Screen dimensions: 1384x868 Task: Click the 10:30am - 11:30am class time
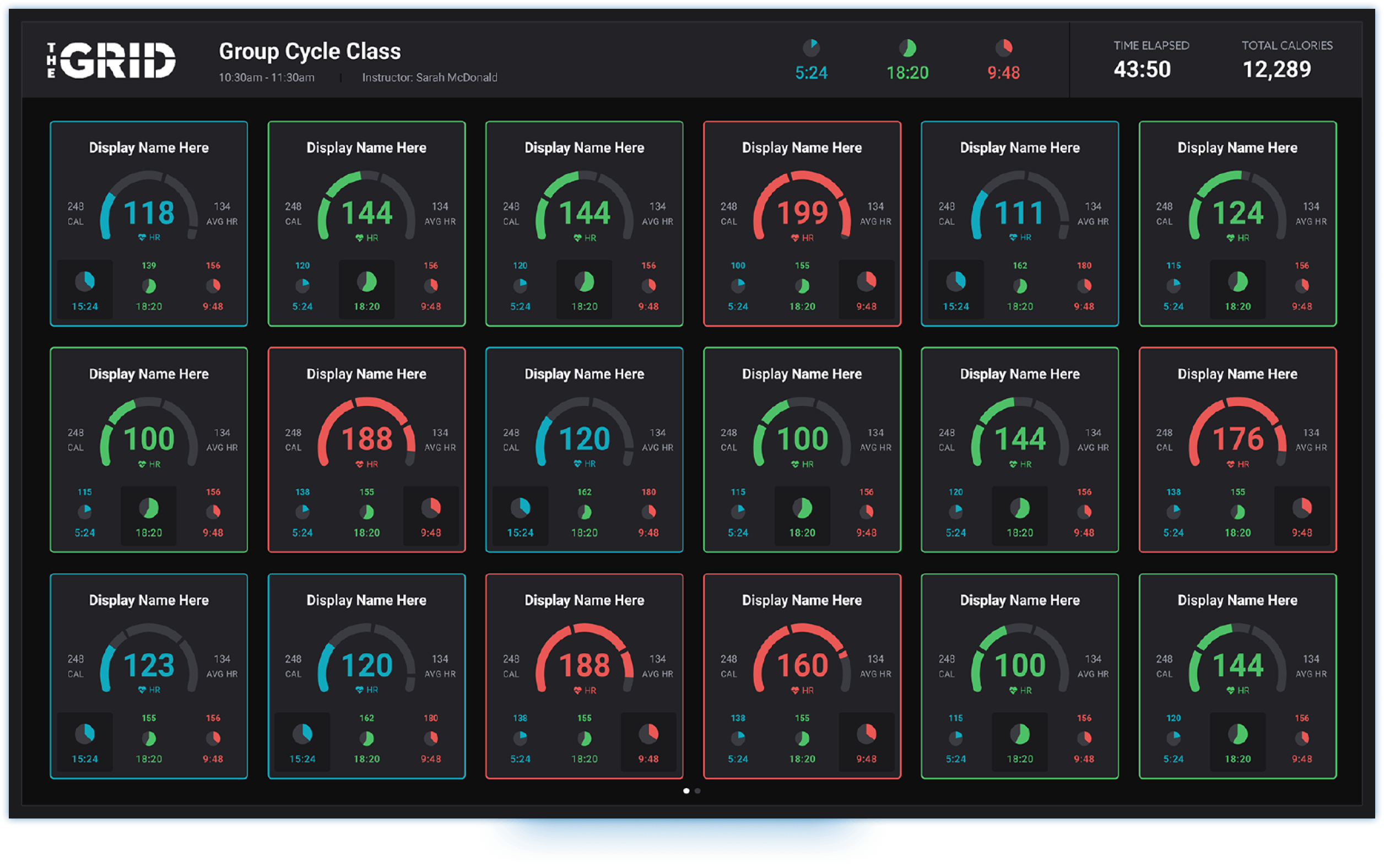tap(267, 78)
